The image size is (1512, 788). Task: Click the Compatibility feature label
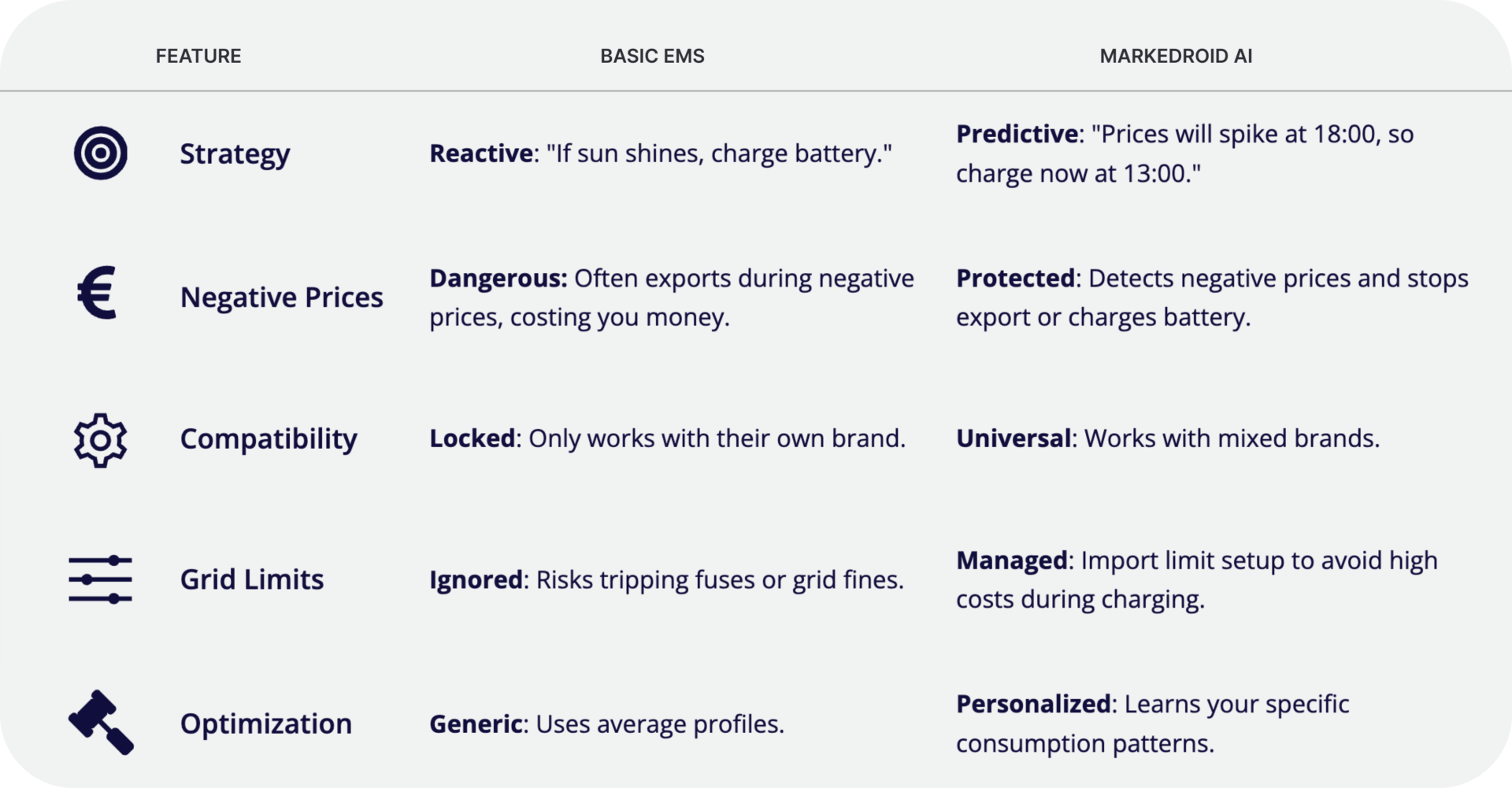269,438
